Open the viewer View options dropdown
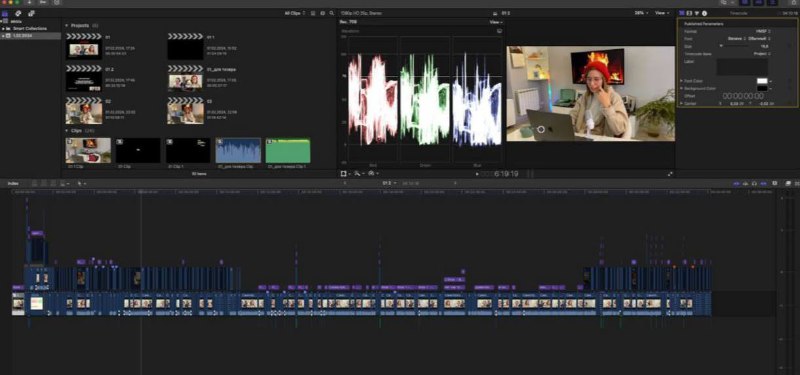800x375 pixels. (662, 13)
